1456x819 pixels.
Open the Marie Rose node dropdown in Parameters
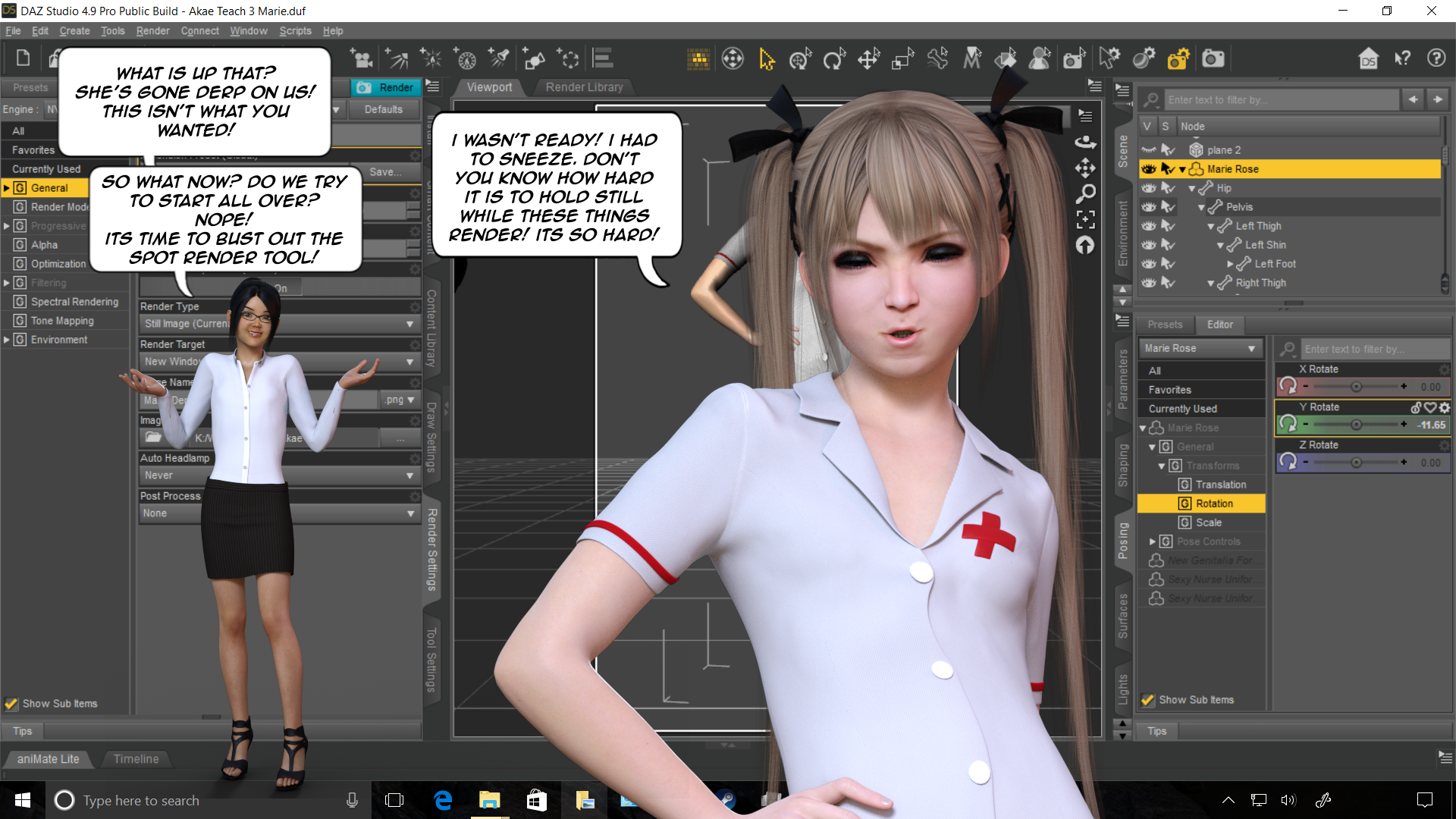tap(1200, 348)
